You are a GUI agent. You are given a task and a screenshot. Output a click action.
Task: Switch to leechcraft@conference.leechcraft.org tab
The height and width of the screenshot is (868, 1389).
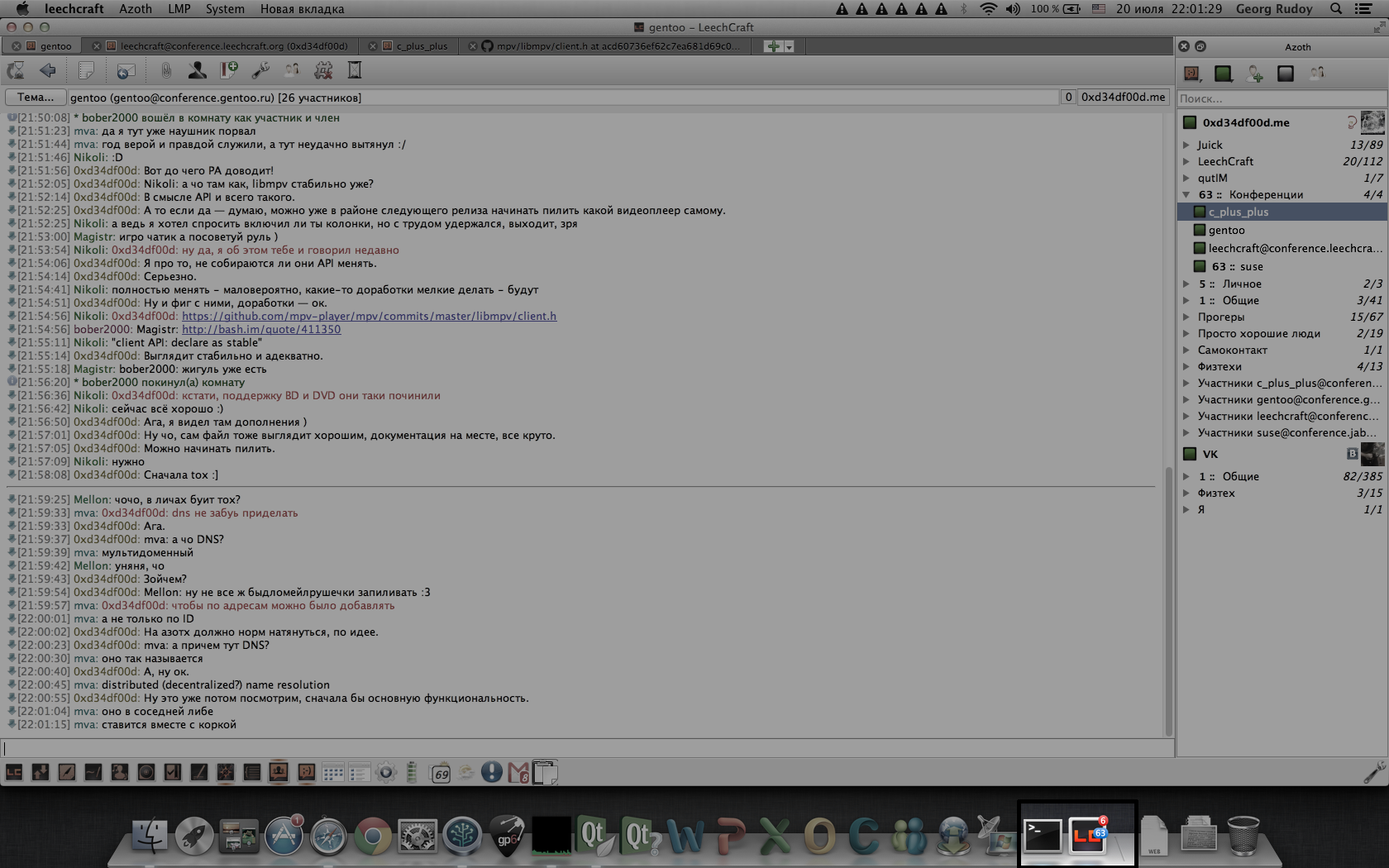point(226,46)
